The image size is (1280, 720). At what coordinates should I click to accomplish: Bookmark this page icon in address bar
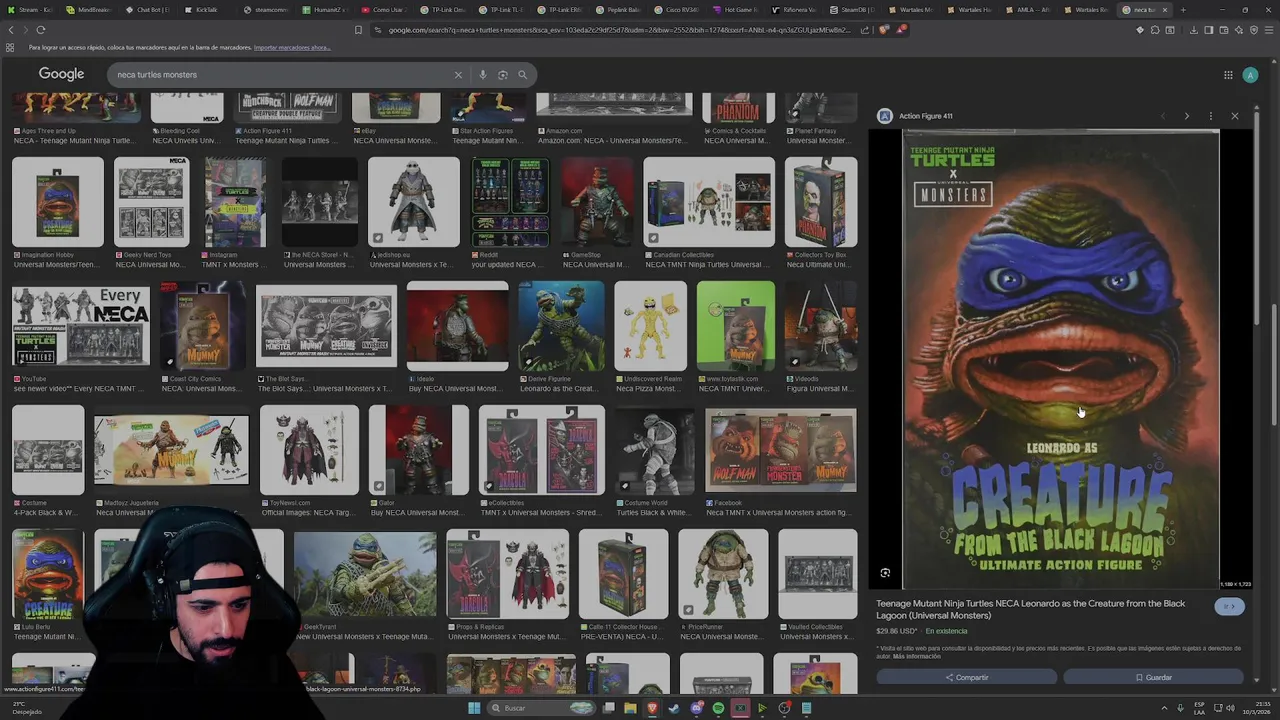click(359, 30)
